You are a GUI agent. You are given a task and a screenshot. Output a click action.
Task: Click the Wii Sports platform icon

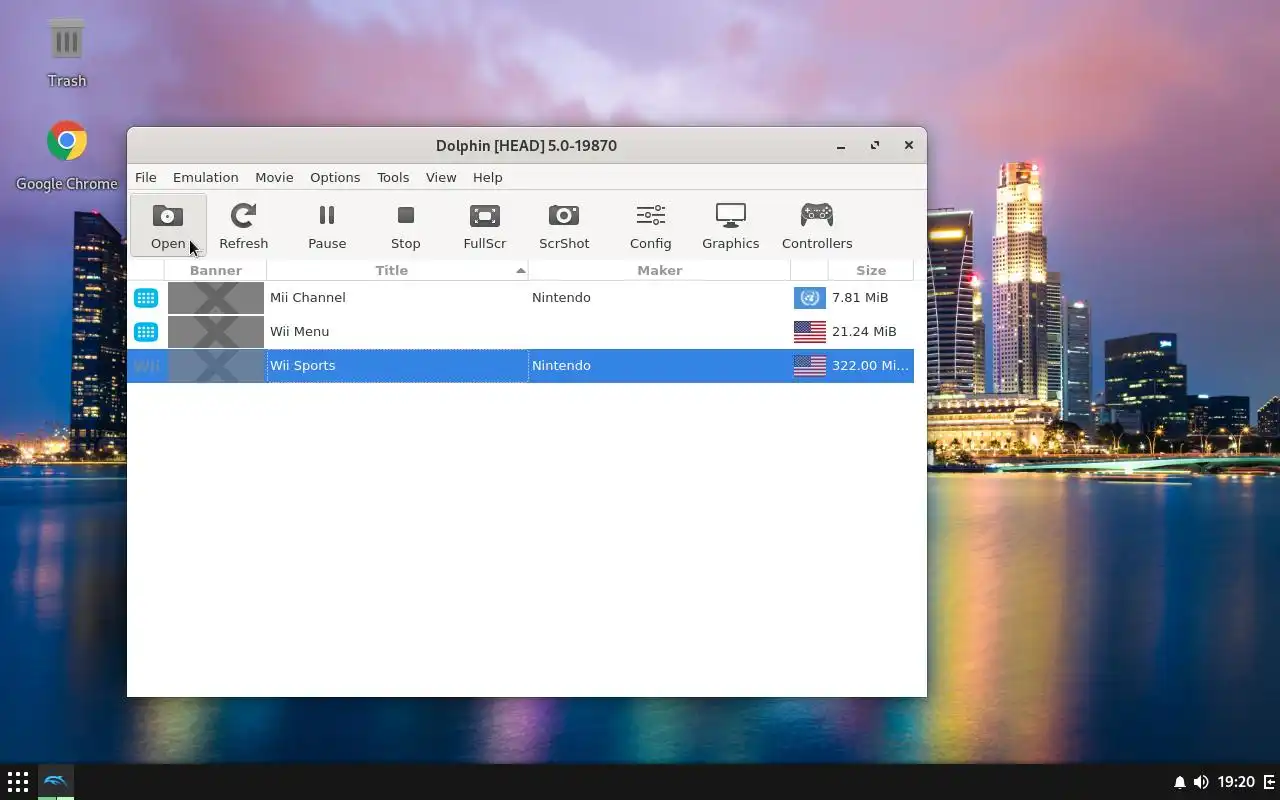(146, 366)
